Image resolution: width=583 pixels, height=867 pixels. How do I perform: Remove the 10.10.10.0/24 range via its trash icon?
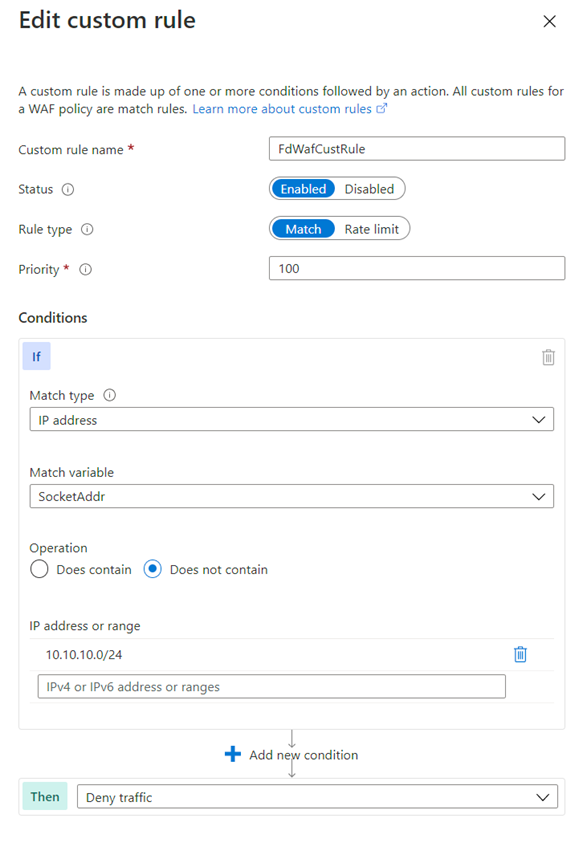[x=520, y=655]
